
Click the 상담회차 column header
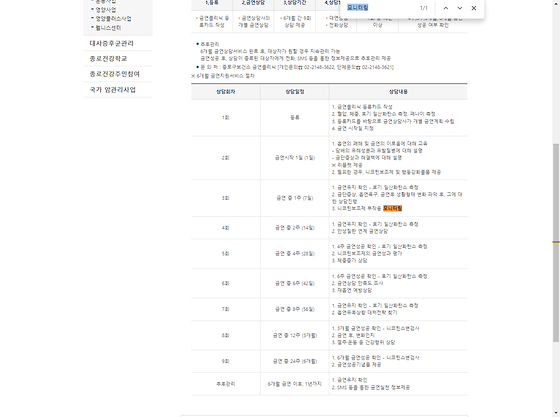[226, 92]
